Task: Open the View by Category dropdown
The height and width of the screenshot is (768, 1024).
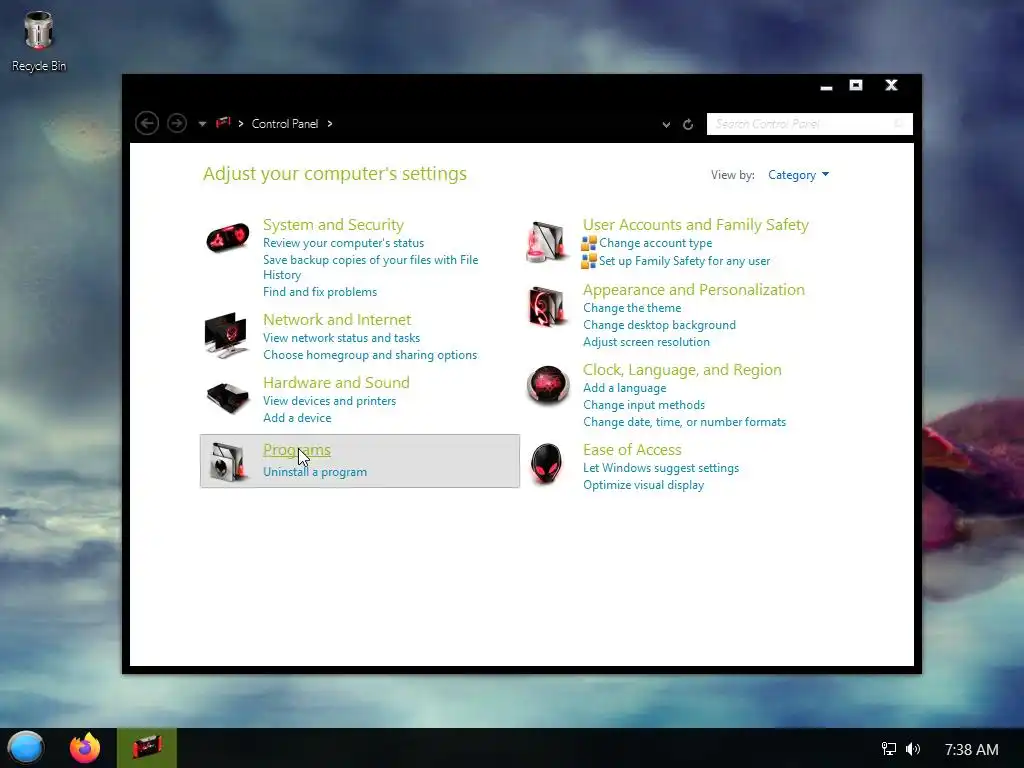Action: [798, 175]
